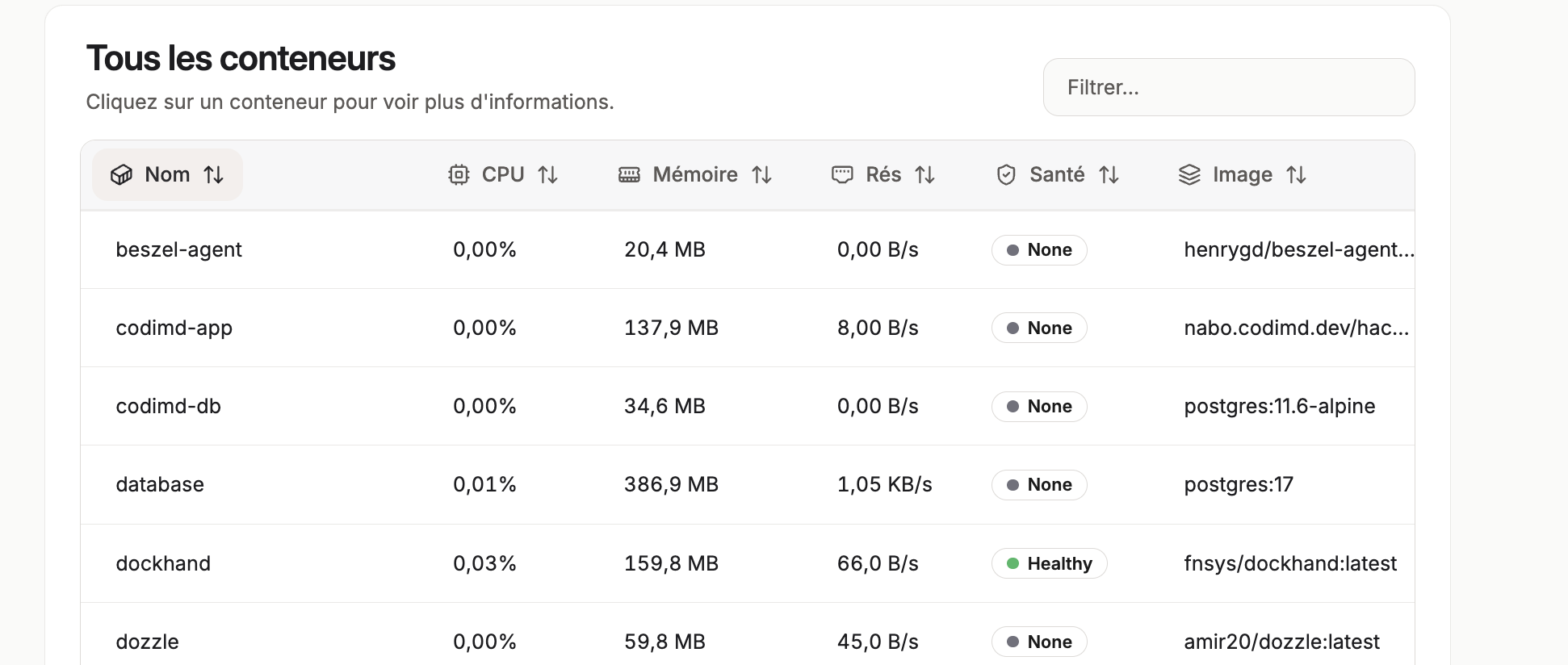Sort the table by Mémoire header
The height and width of the screenshot is (665, 1568).
(695, 174)
